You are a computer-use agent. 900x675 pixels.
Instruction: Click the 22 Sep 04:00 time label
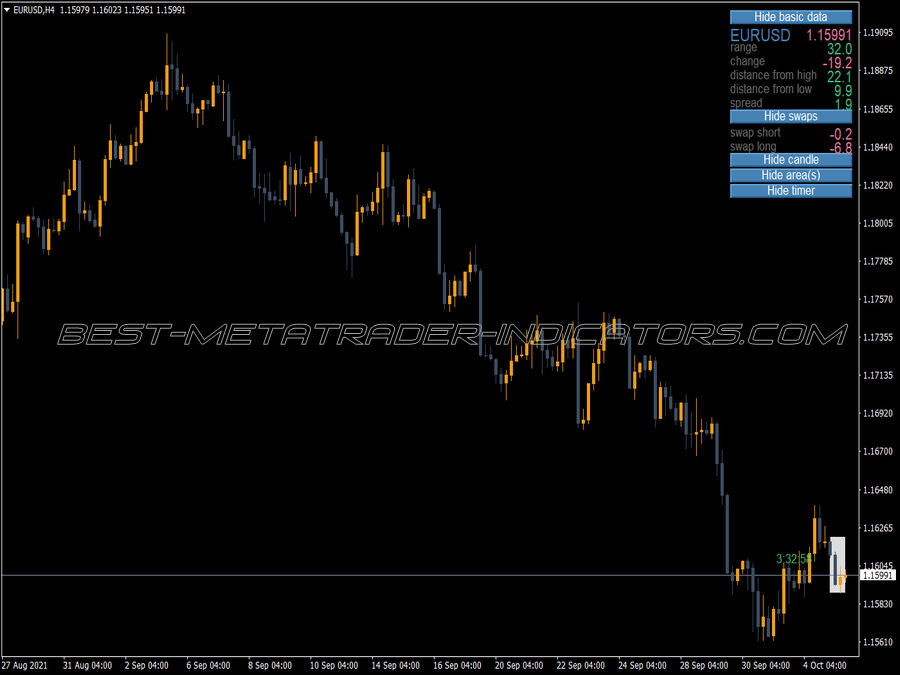pos(580,666)
